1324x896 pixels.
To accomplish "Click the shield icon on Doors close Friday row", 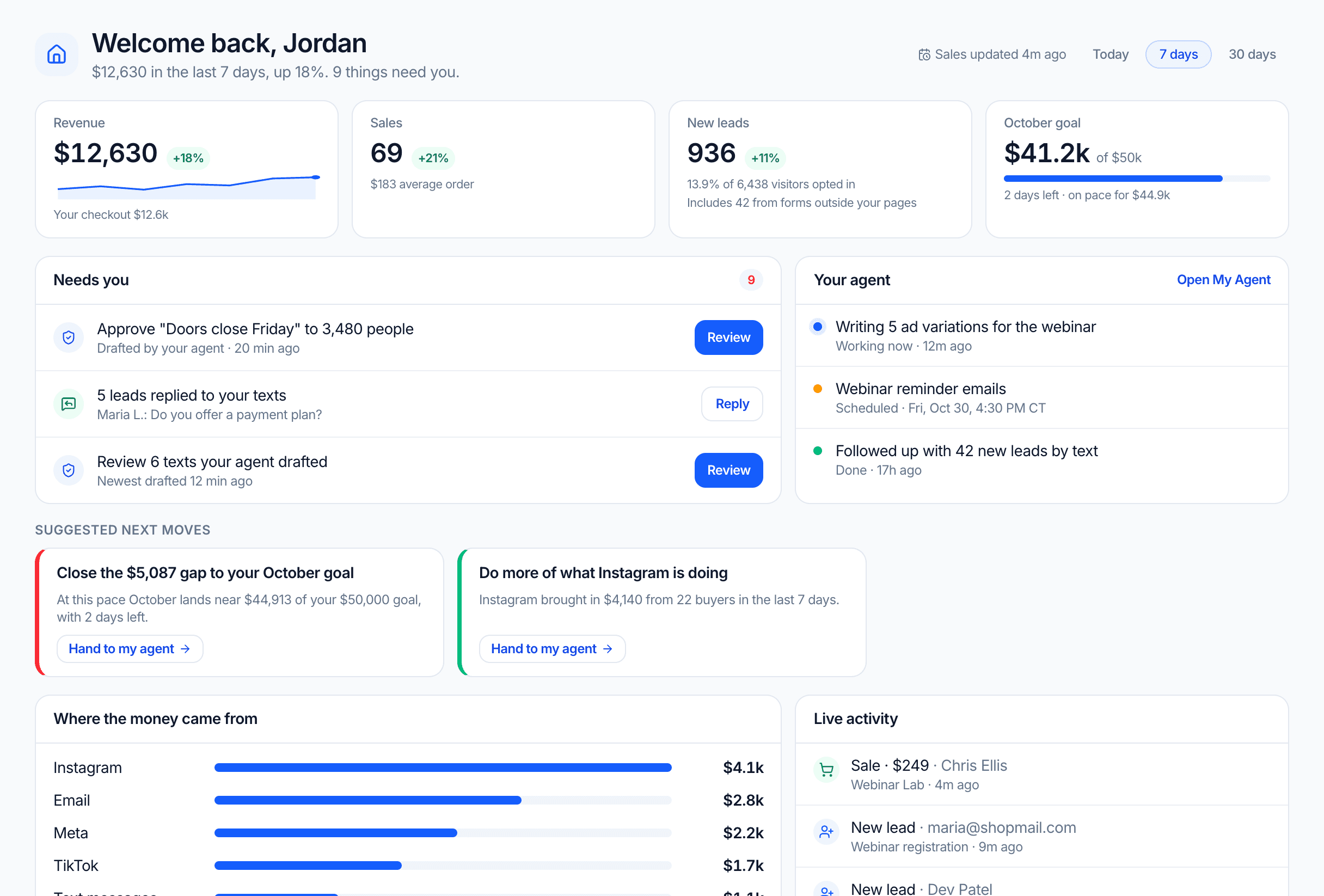I will point(69,338).
